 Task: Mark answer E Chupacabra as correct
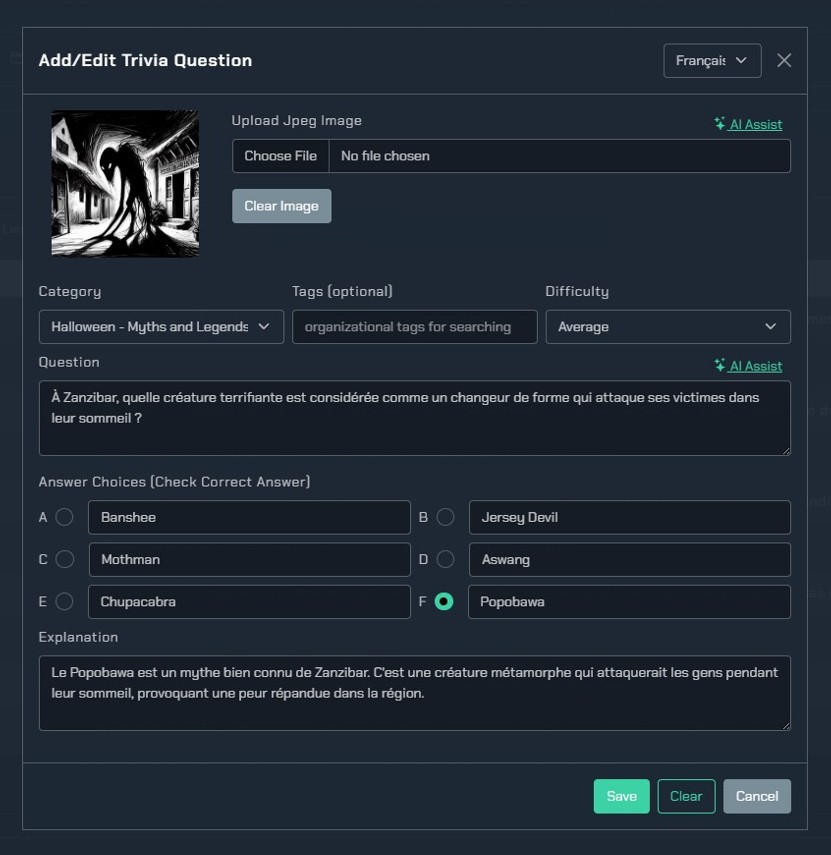coord(64,601)
